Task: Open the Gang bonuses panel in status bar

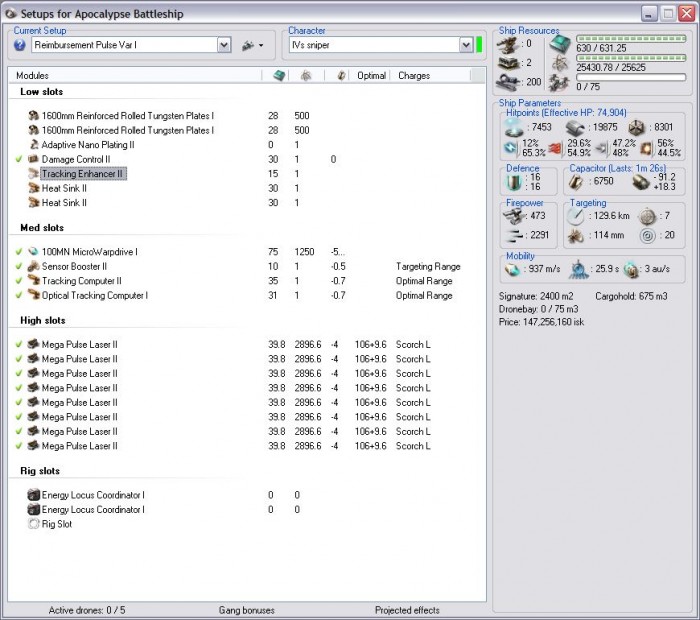Action: pos(246,610)
